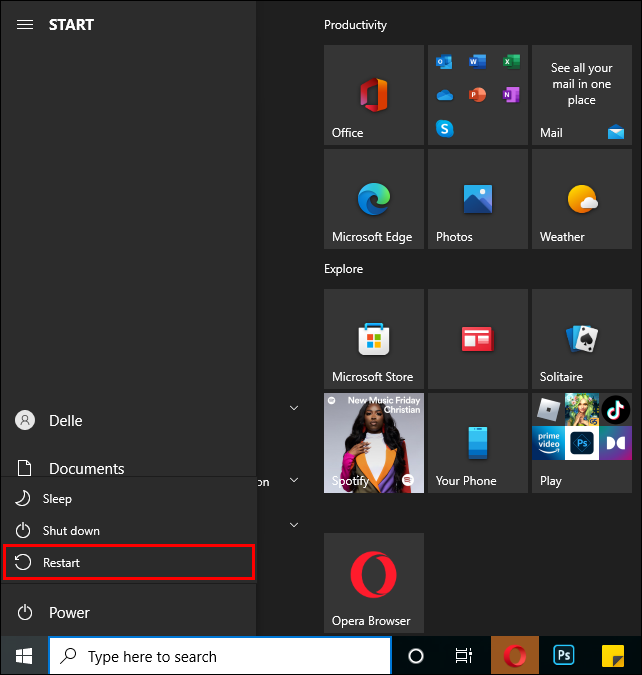Choose Restart from the power menu
This screenshot has width=642, height=675.
(x=128, y=563)
